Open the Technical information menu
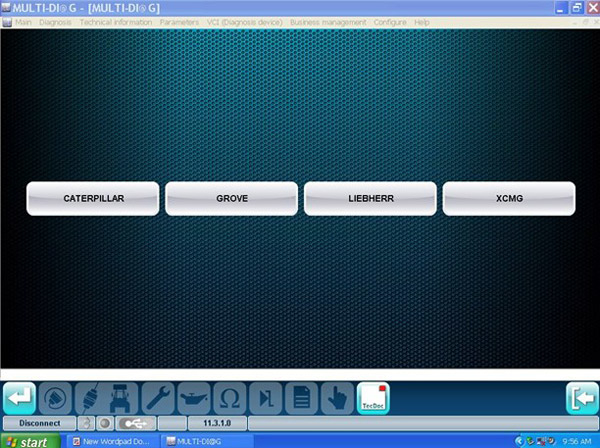 coord(117,22)
